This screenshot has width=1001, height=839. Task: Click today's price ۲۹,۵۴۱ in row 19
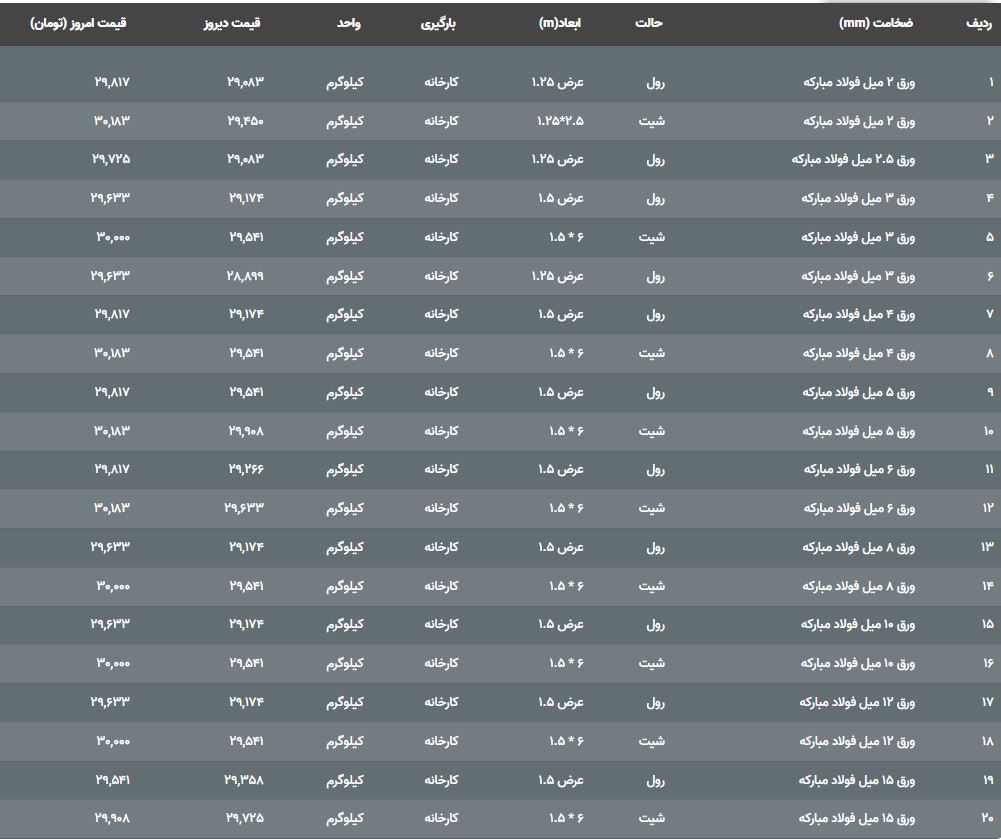pyautogui.click(x=112, y=780)
